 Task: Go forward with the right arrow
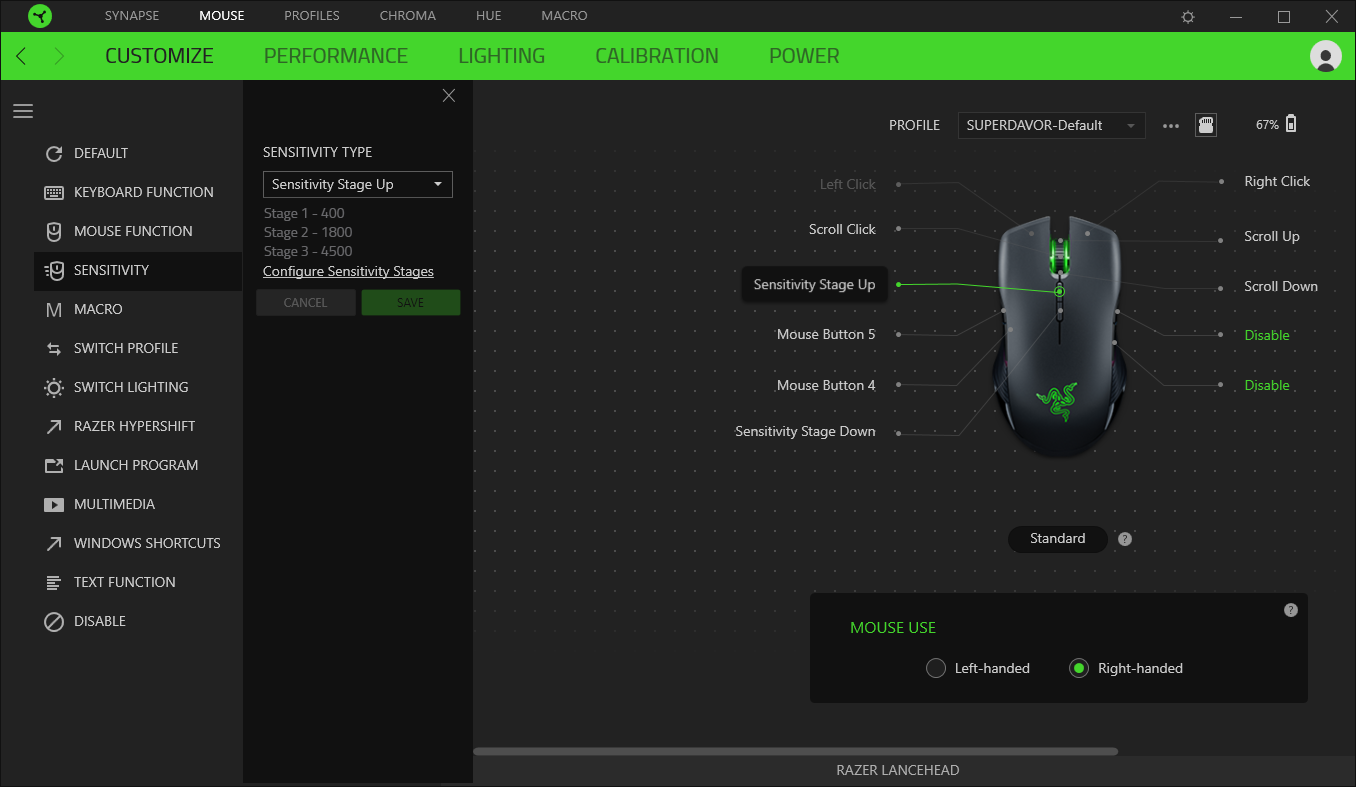point(58,56)
